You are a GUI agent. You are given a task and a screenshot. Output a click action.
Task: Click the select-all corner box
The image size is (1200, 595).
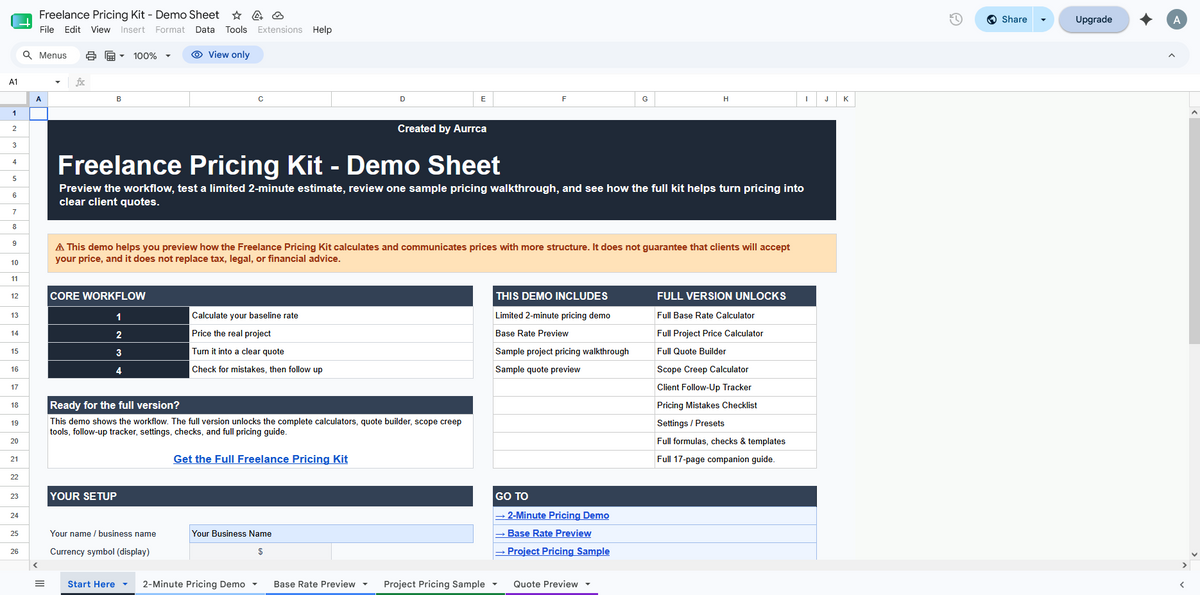point(14,99)
